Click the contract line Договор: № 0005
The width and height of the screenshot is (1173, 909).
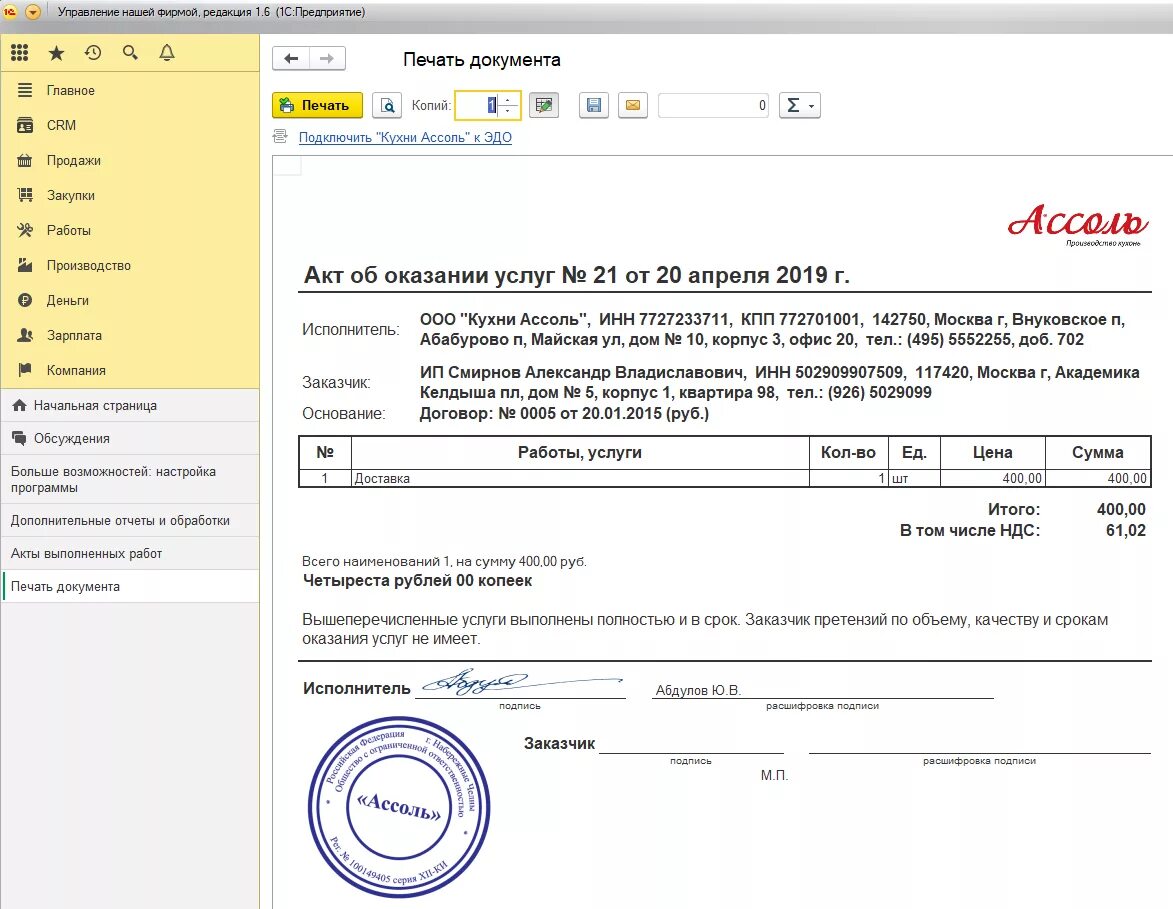[564, 413]
